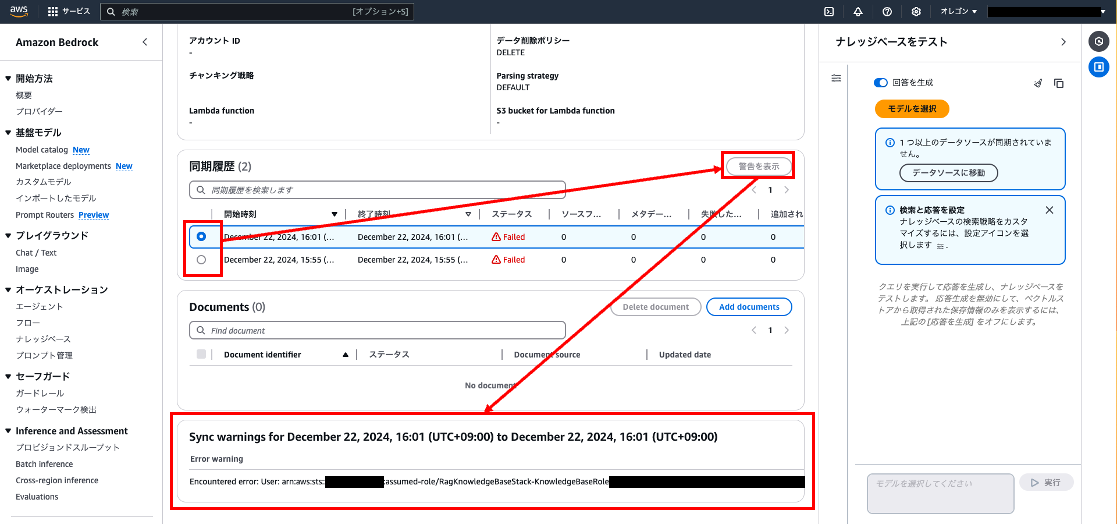Open ガードレール in the sidebar
This screenshot has height=524, width=1117.
point(40,393)
